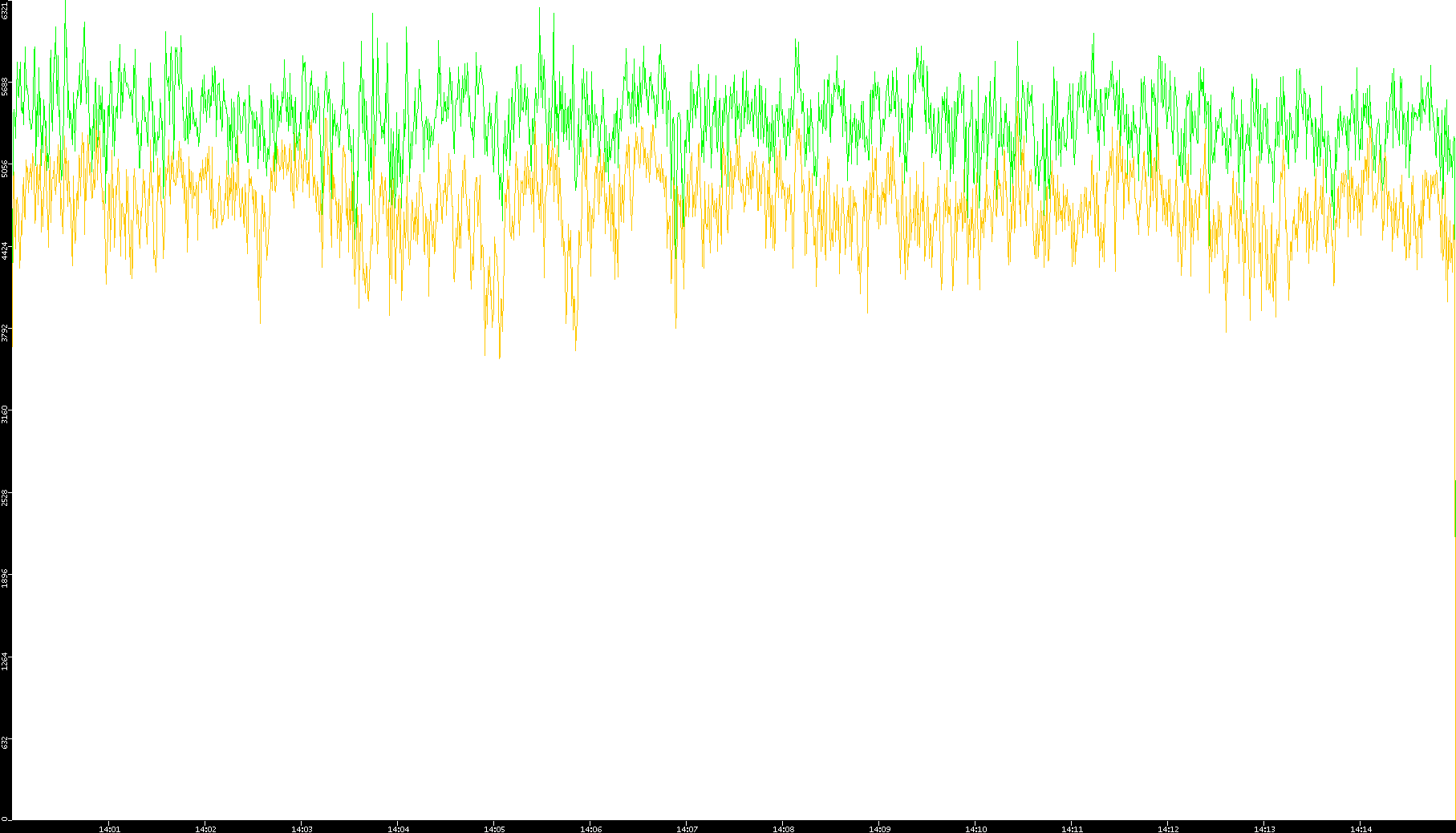The height and width of the screenshot is (833, 1456).
Task: Click the 632 y-axis label
Action: pyautogui.click(x=6, y=742)
